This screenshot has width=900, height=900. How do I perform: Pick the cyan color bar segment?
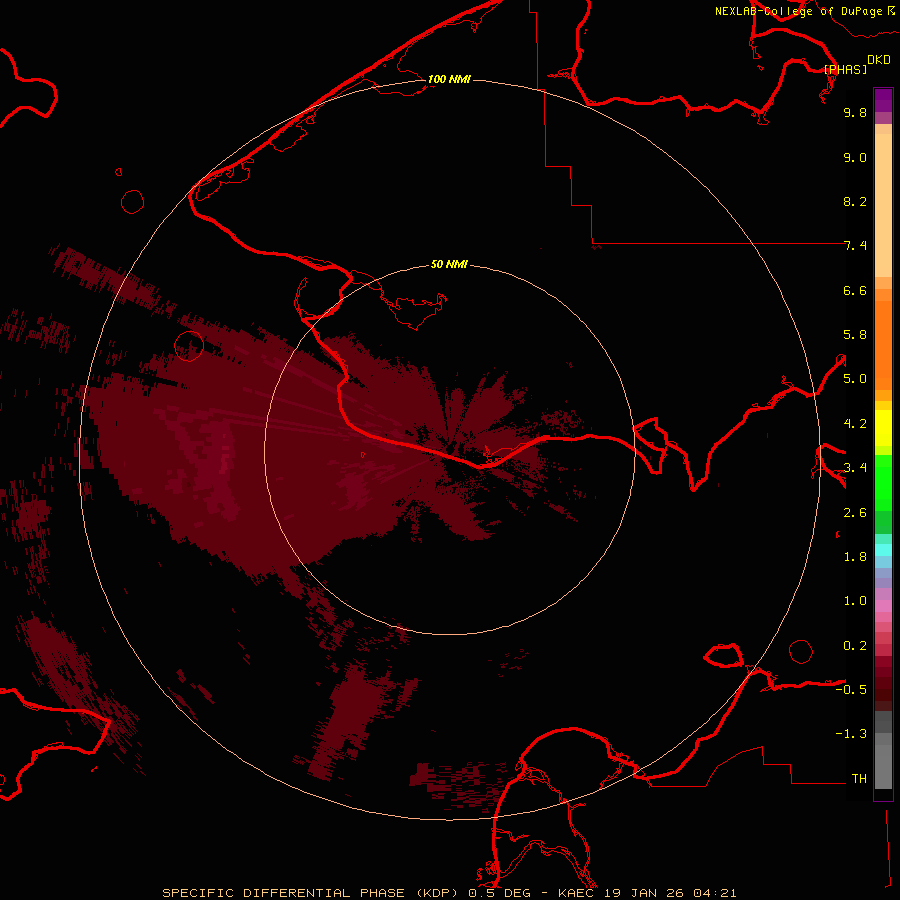883,550
